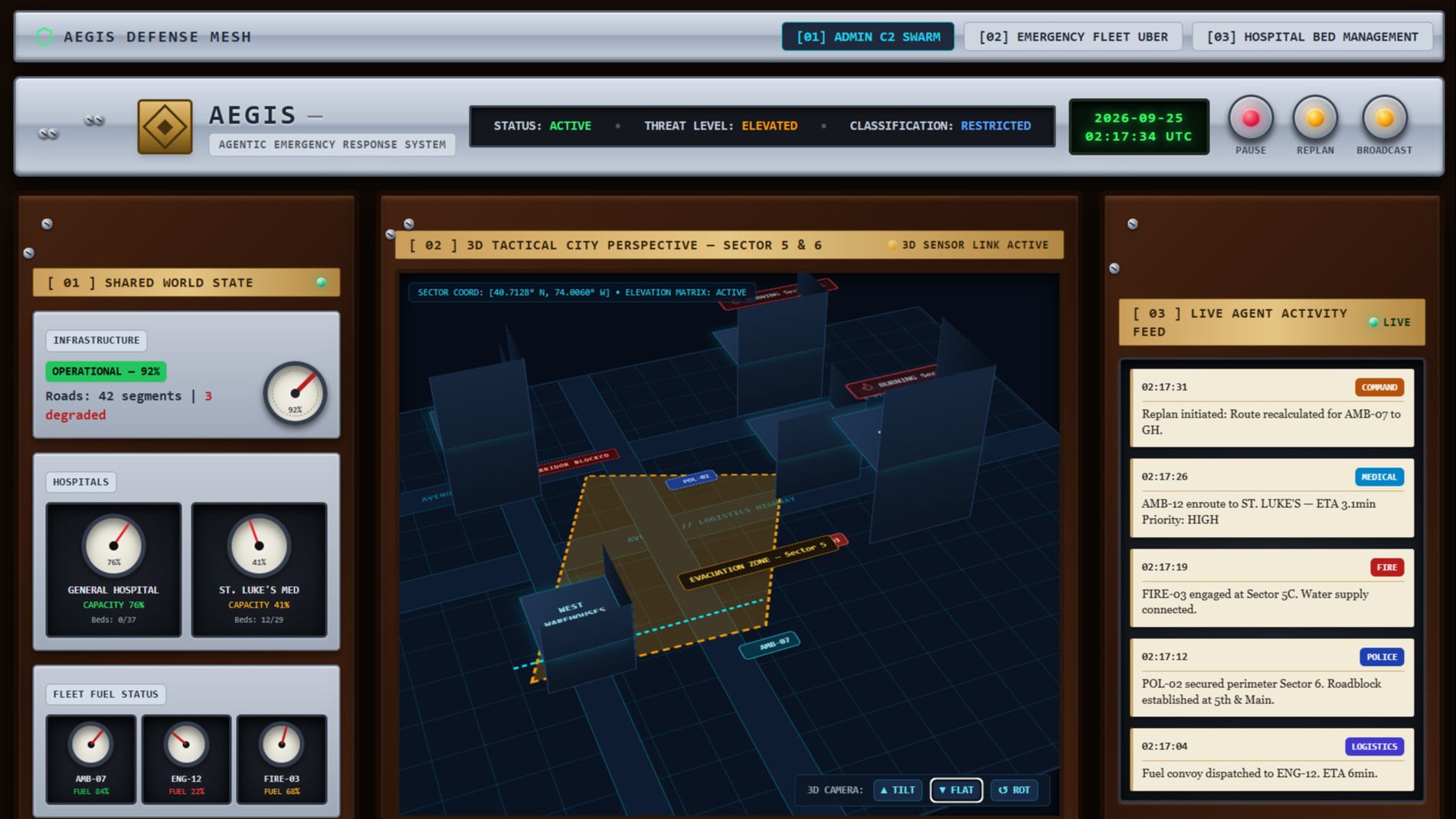Image resolution: width=1456 pixels, height=819 pixels.
Task: Select TILT camera mode
Action: point(898,790)
